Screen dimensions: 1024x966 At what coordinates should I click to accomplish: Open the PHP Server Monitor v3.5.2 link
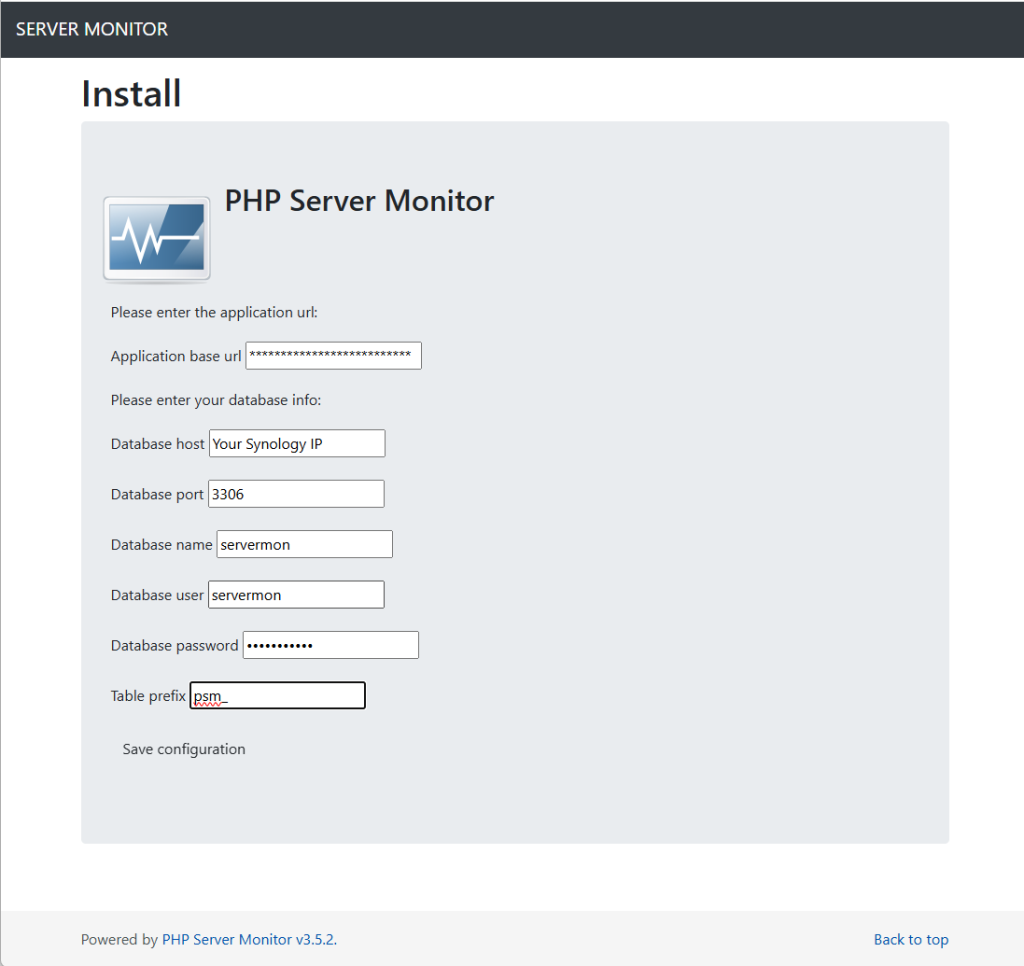point(249,939)
